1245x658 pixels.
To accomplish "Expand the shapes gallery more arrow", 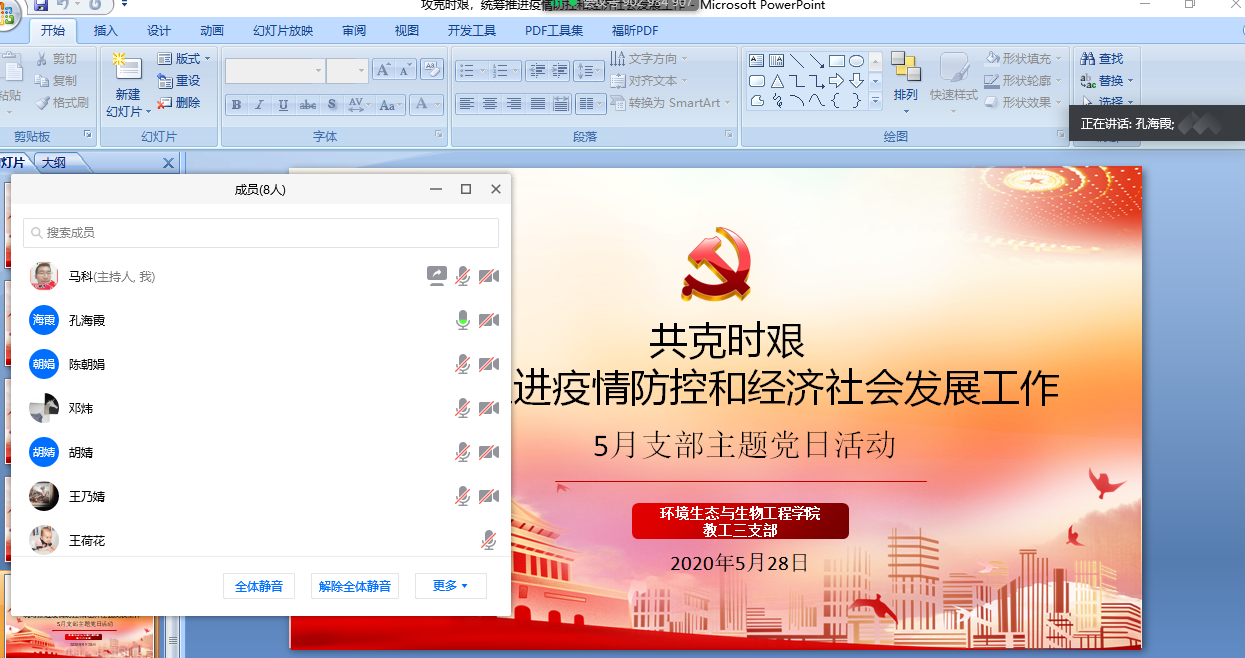I will (875, 100).
